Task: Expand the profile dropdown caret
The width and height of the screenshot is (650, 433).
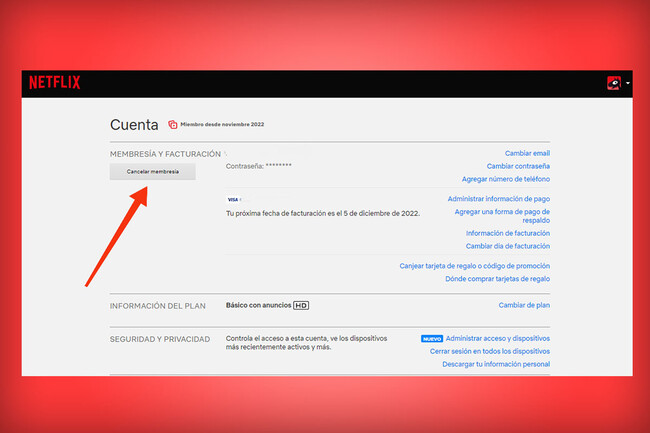Action: (x=627, y=84)
